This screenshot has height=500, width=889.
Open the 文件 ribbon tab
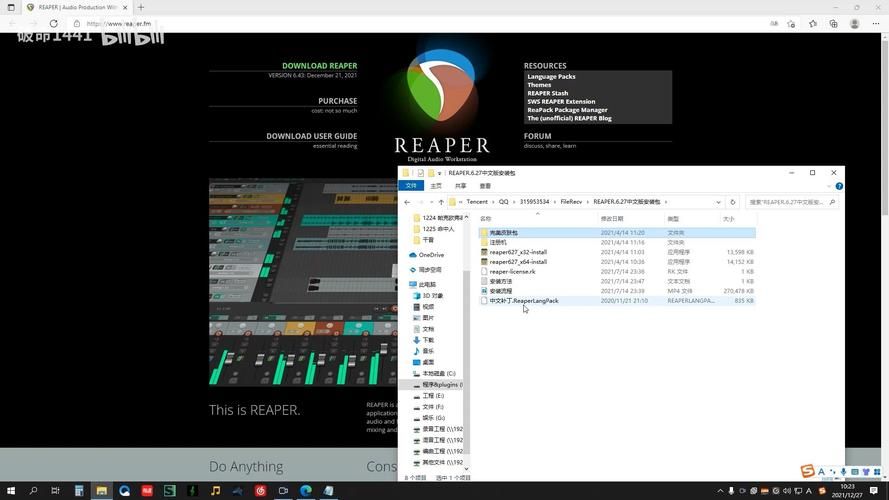[x=411, y=186]
